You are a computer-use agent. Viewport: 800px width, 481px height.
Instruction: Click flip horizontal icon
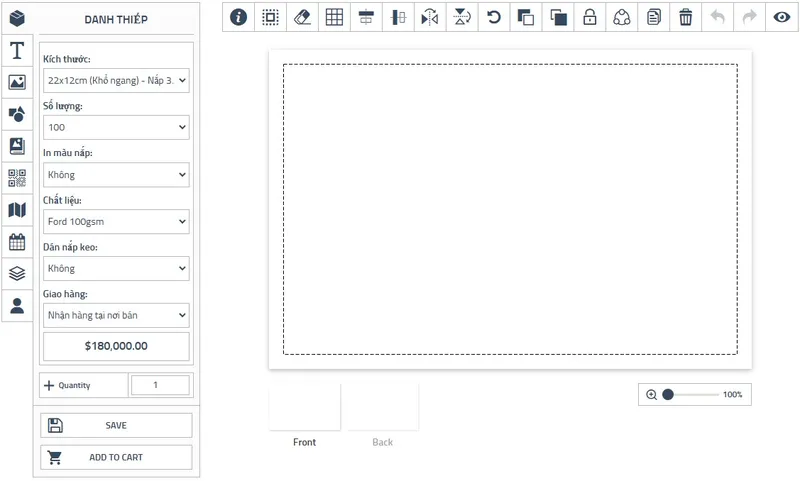click(430, 17)
